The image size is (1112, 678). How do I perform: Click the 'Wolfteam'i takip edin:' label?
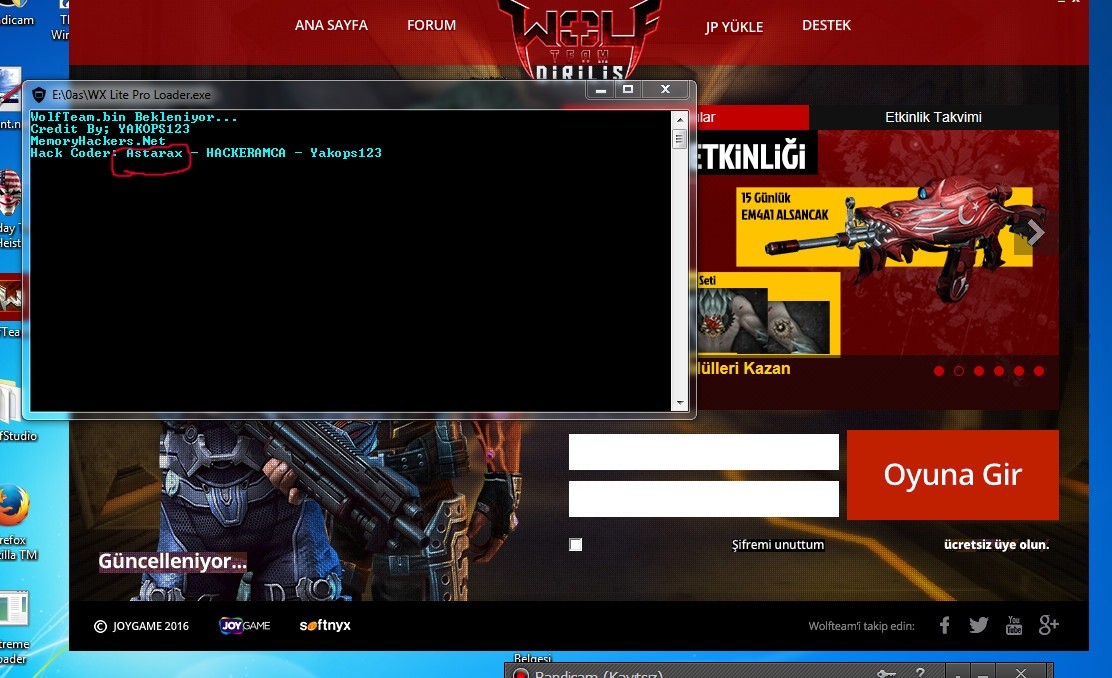(x=862, y=626)
